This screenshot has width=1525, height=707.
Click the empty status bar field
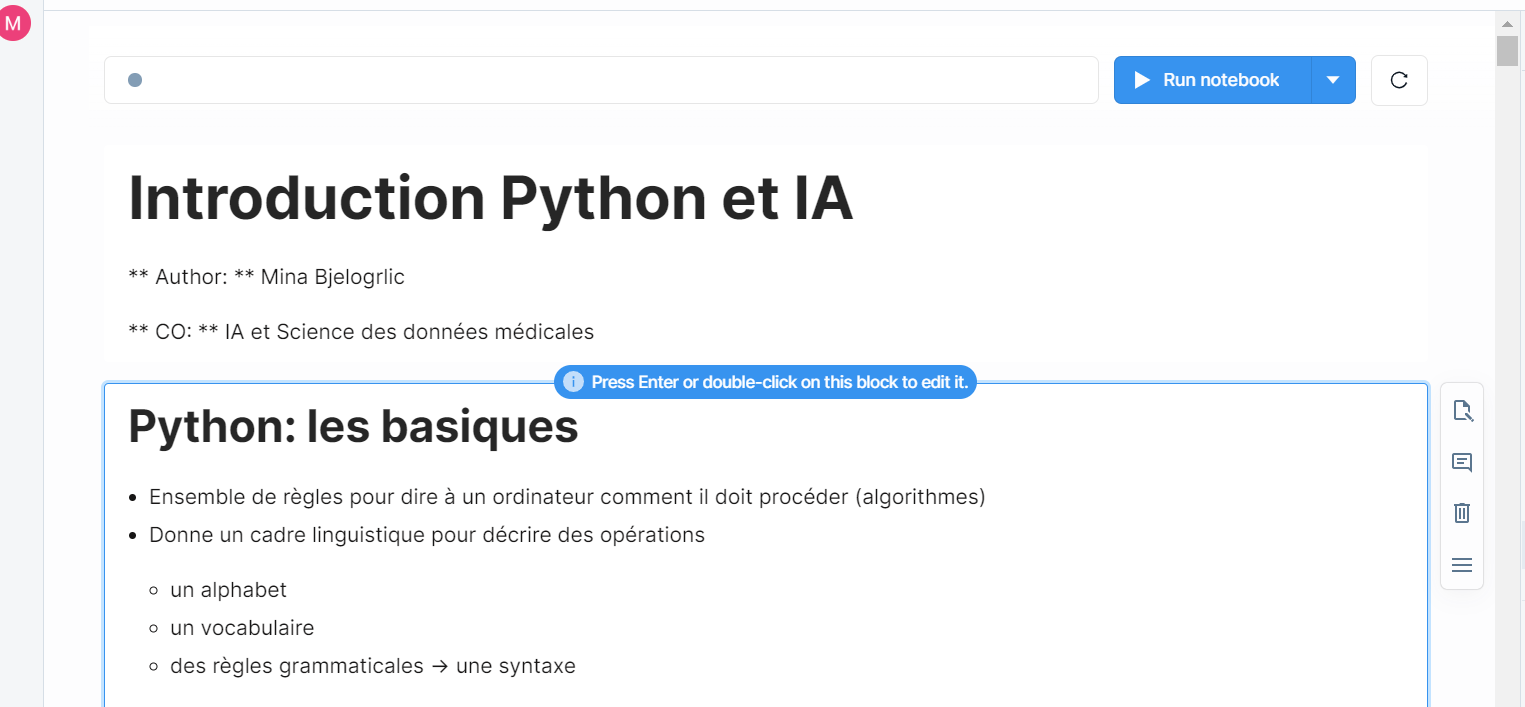(600, 80)
